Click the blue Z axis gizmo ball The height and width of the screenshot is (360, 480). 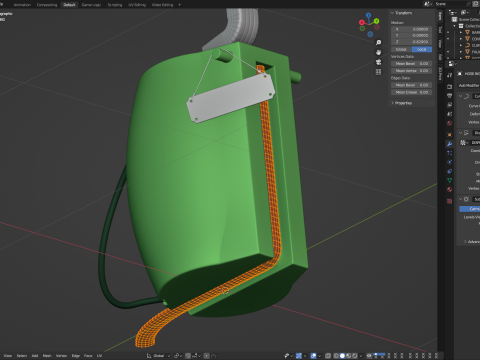368,15
